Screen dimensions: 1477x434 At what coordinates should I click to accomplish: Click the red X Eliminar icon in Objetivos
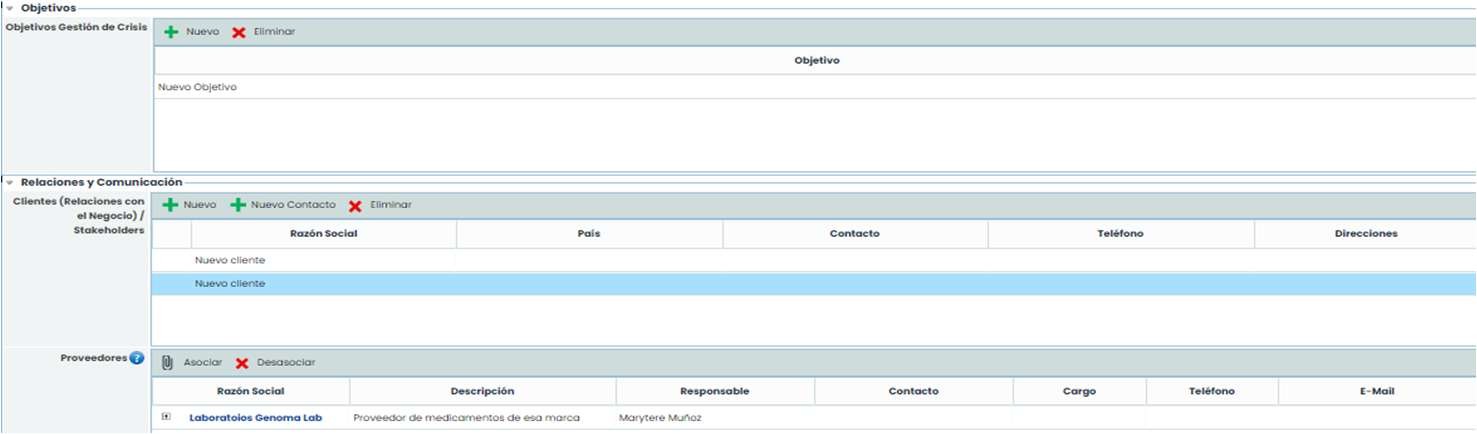(x=239, y=32)
